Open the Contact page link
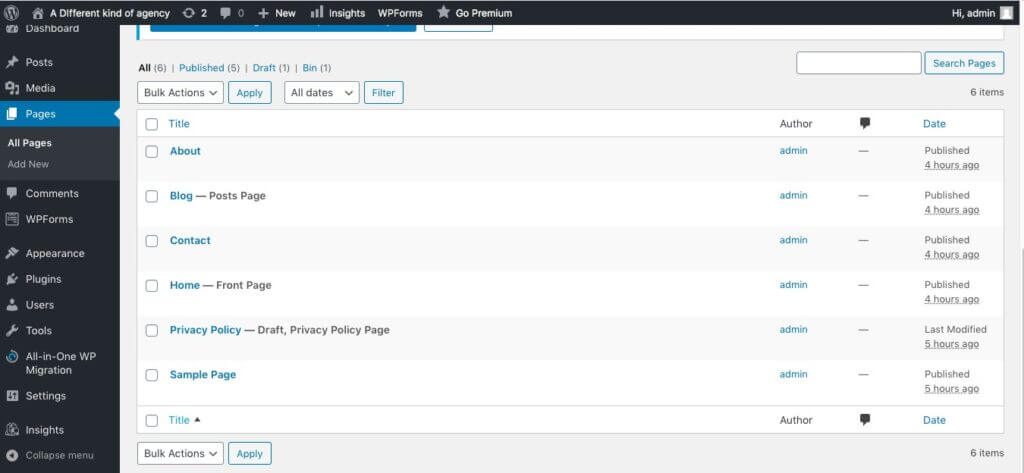This screenshot has height=473, width=1024. tap(190, 240)
